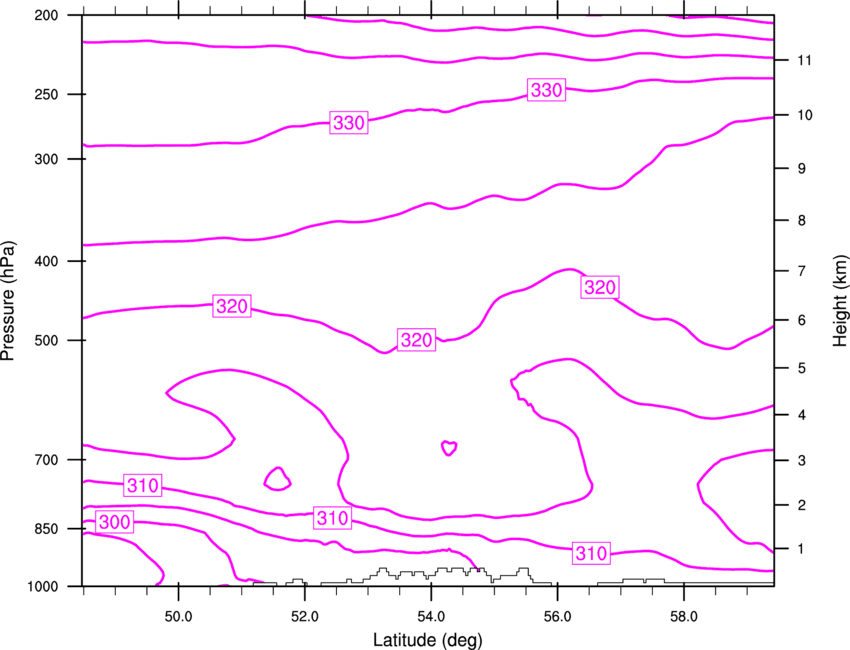This screenshot has width=850, height=650.
Task: Pick the 6 km height tick label
Action: click(x=802, y=320)
